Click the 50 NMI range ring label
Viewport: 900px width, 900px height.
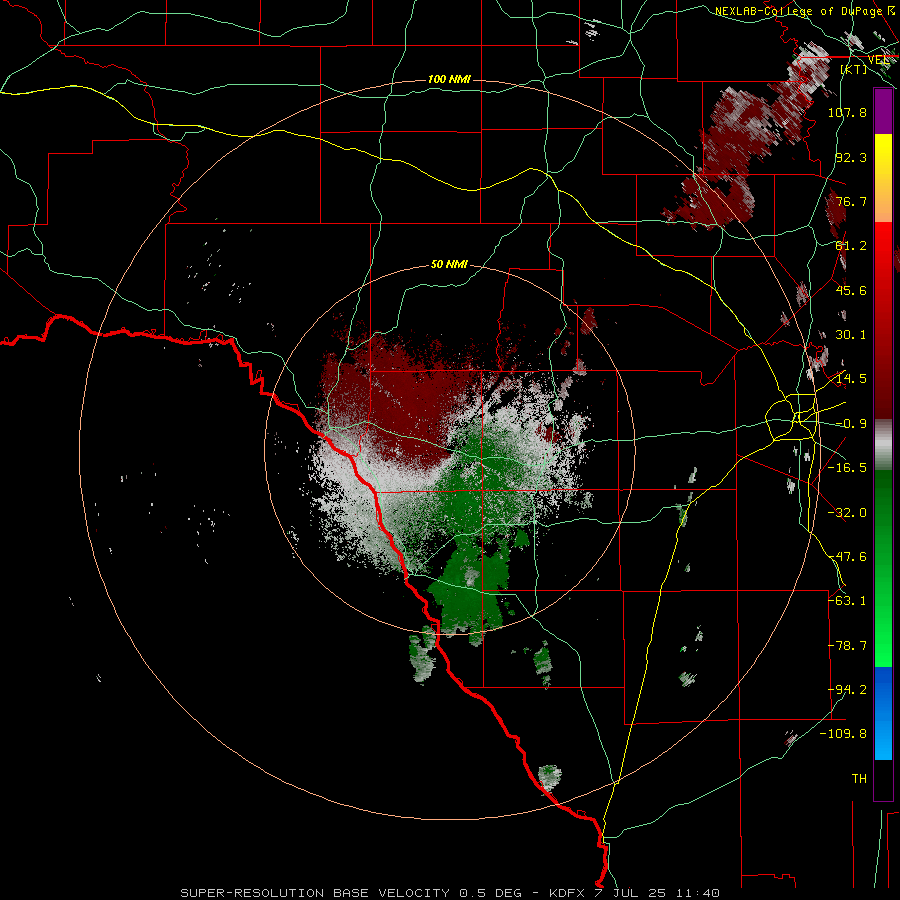449,264
